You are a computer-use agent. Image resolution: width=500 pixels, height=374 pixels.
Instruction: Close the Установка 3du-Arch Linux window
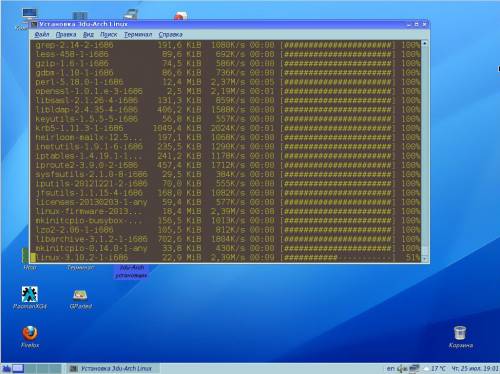[x=424, y=24]
